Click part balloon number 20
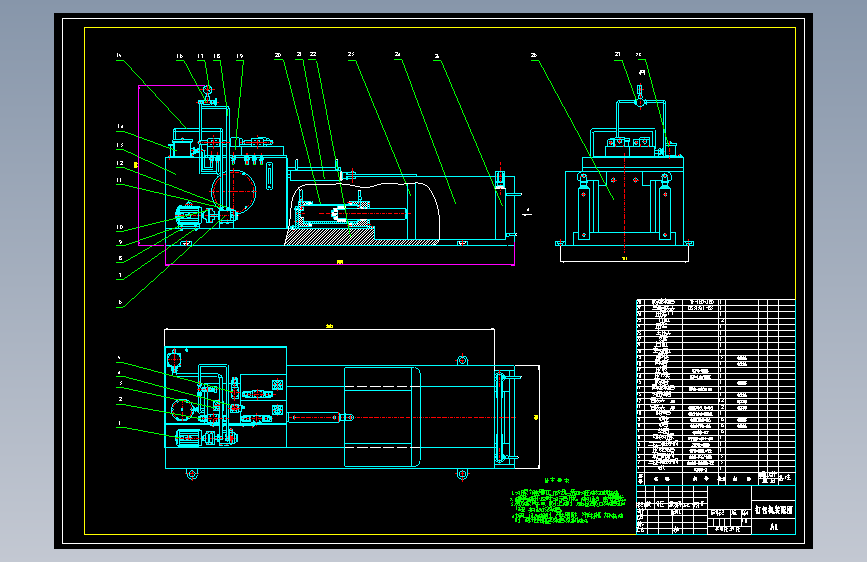 pyautogui.click(x=278, y=55)
